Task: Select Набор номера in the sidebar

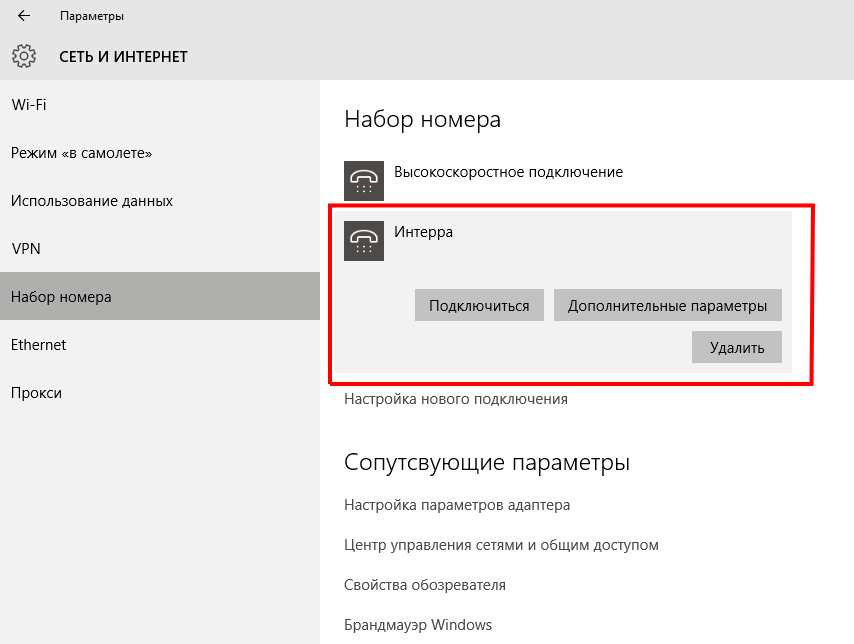Action: (x=61, y=297)
